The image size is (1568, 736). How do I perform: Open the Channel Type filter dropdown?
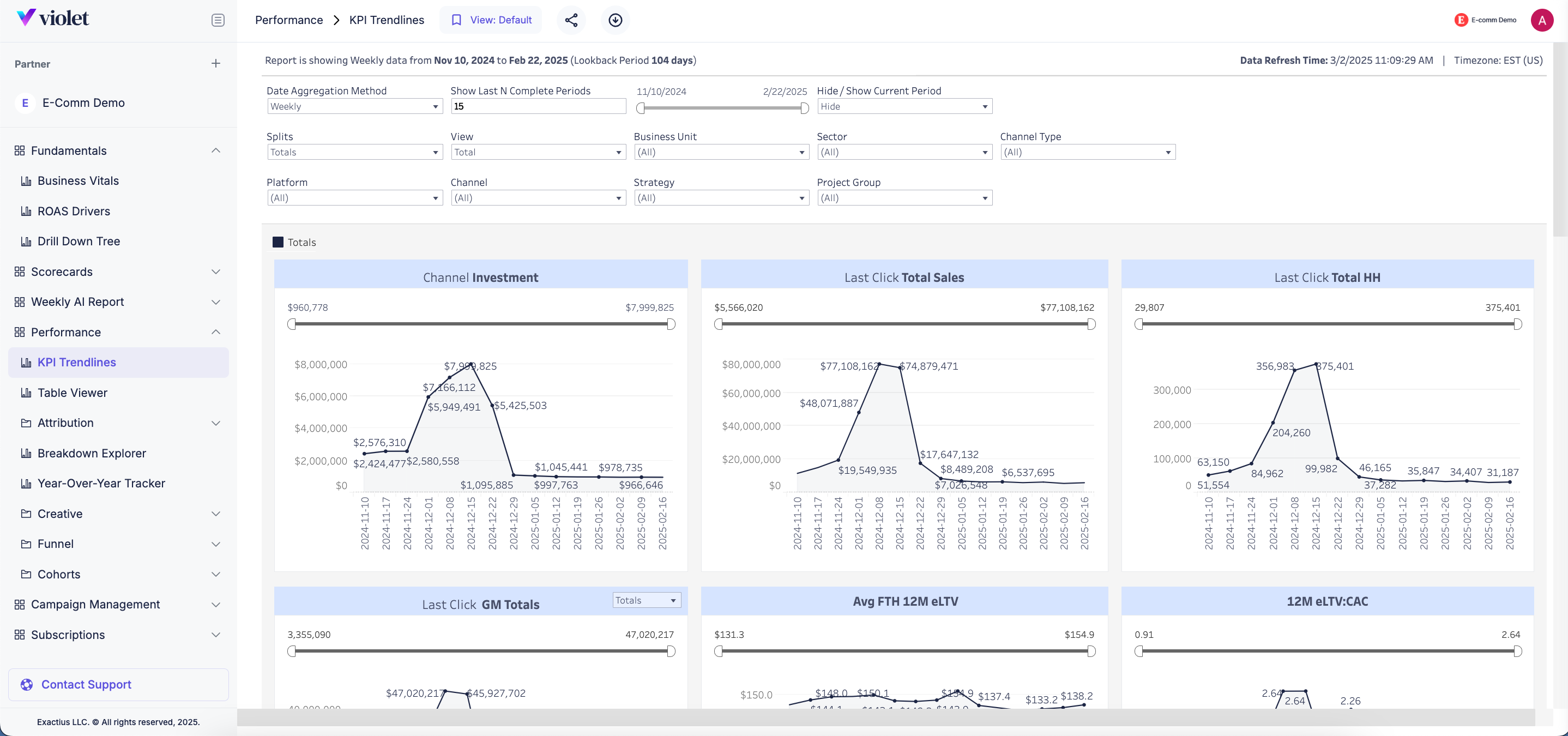point(1087,152)
